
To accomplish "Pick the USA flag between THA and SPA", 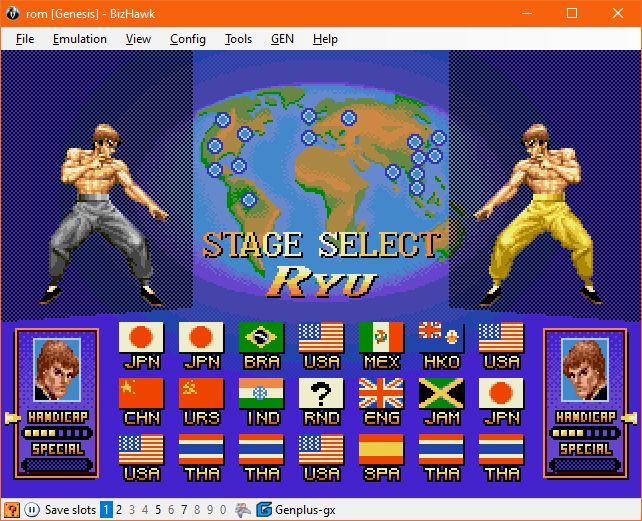I will point(321,449).
